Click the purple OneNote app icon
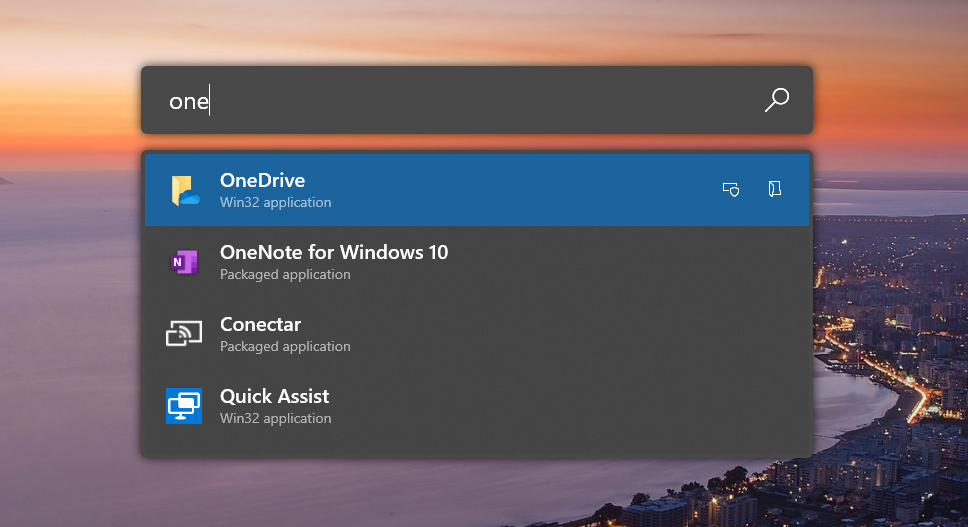Screen dimensions: 968x527 point(184,262)
